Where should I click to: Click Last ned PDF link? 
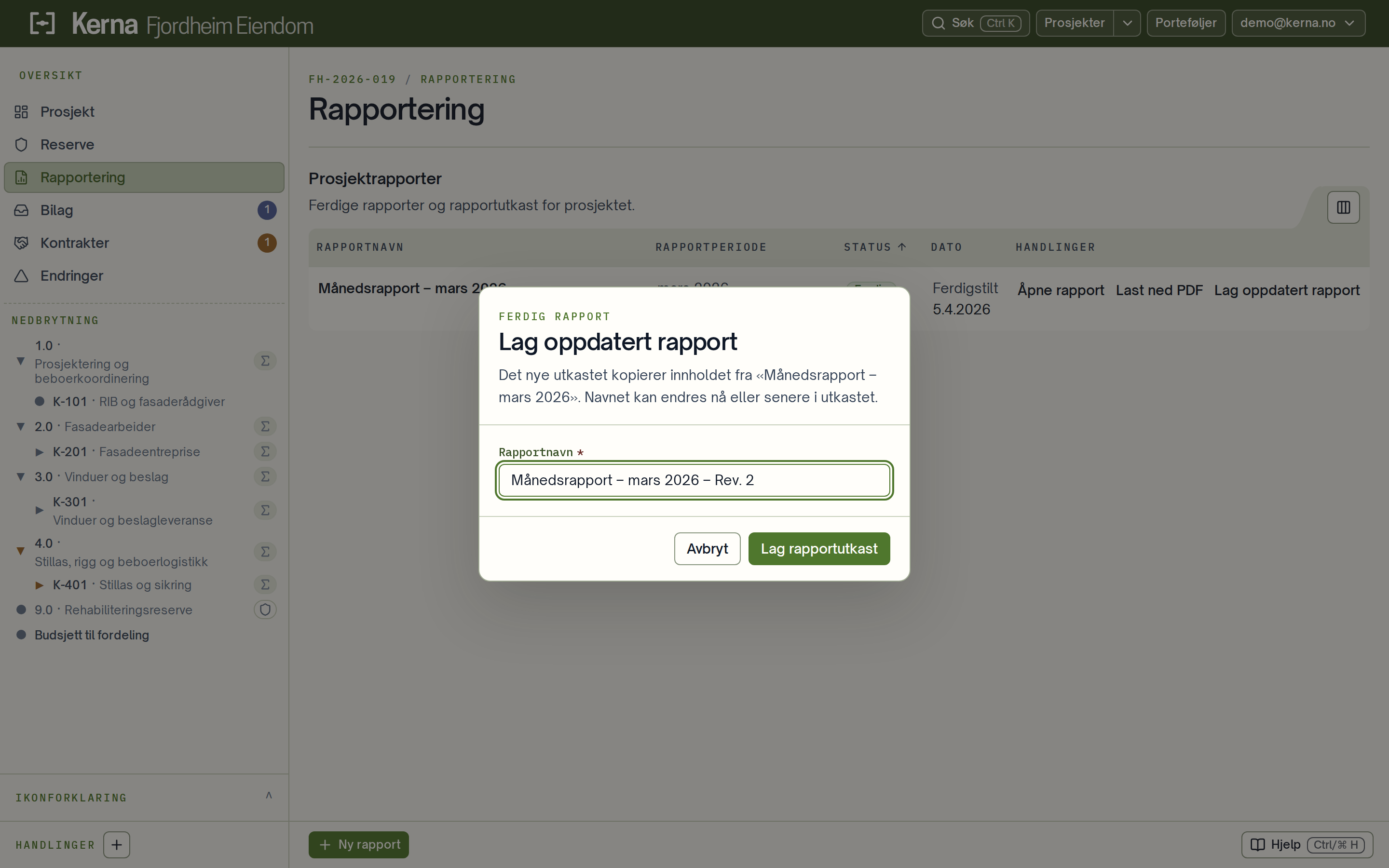pyautogui.click(x=1159, y=290)
